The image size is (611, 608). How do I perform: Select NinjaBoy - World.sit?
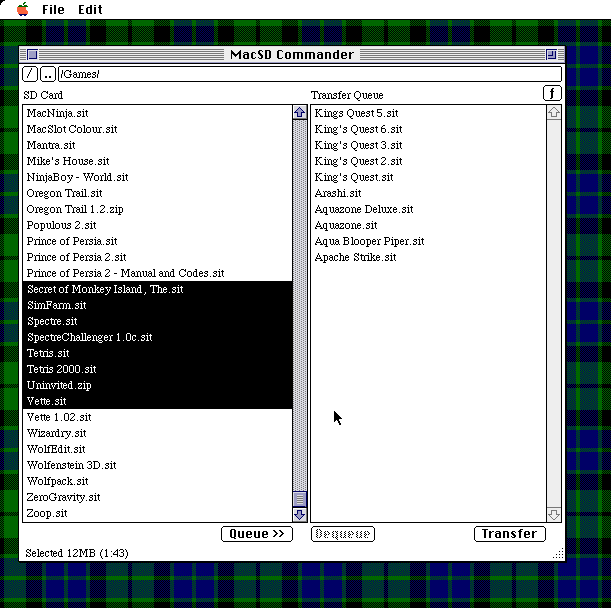157,177
